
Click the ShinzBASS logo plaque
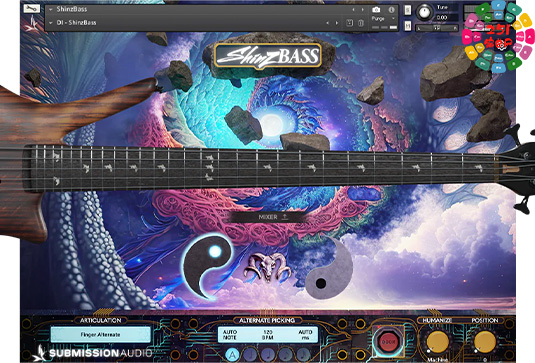[x=268, y=56]
